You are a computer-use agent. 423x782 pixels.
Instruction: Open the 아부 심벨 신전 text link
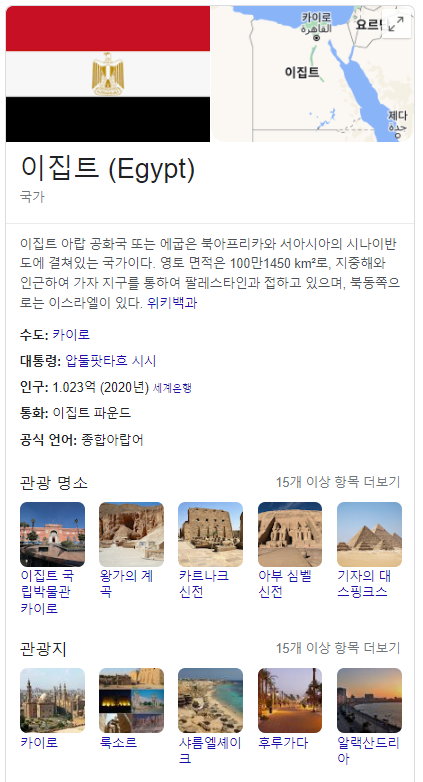[285, 584]
